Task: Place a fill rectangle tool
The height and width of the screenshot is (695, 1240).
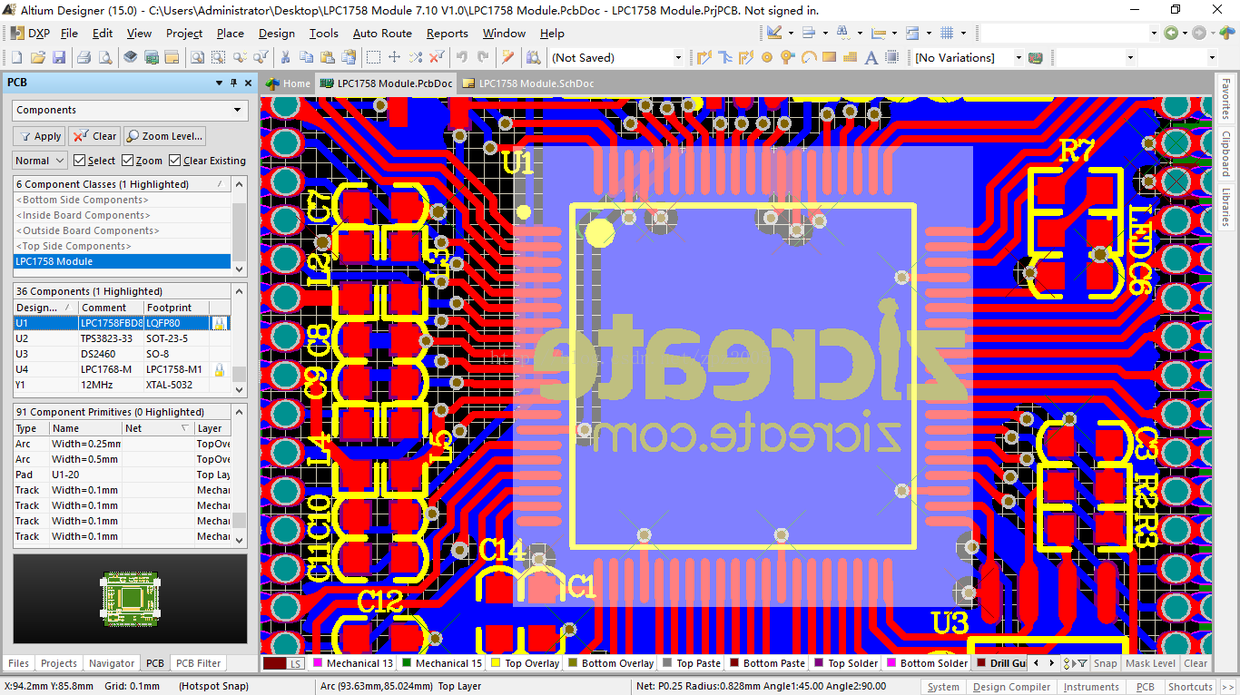Action: tap(829, 57)
